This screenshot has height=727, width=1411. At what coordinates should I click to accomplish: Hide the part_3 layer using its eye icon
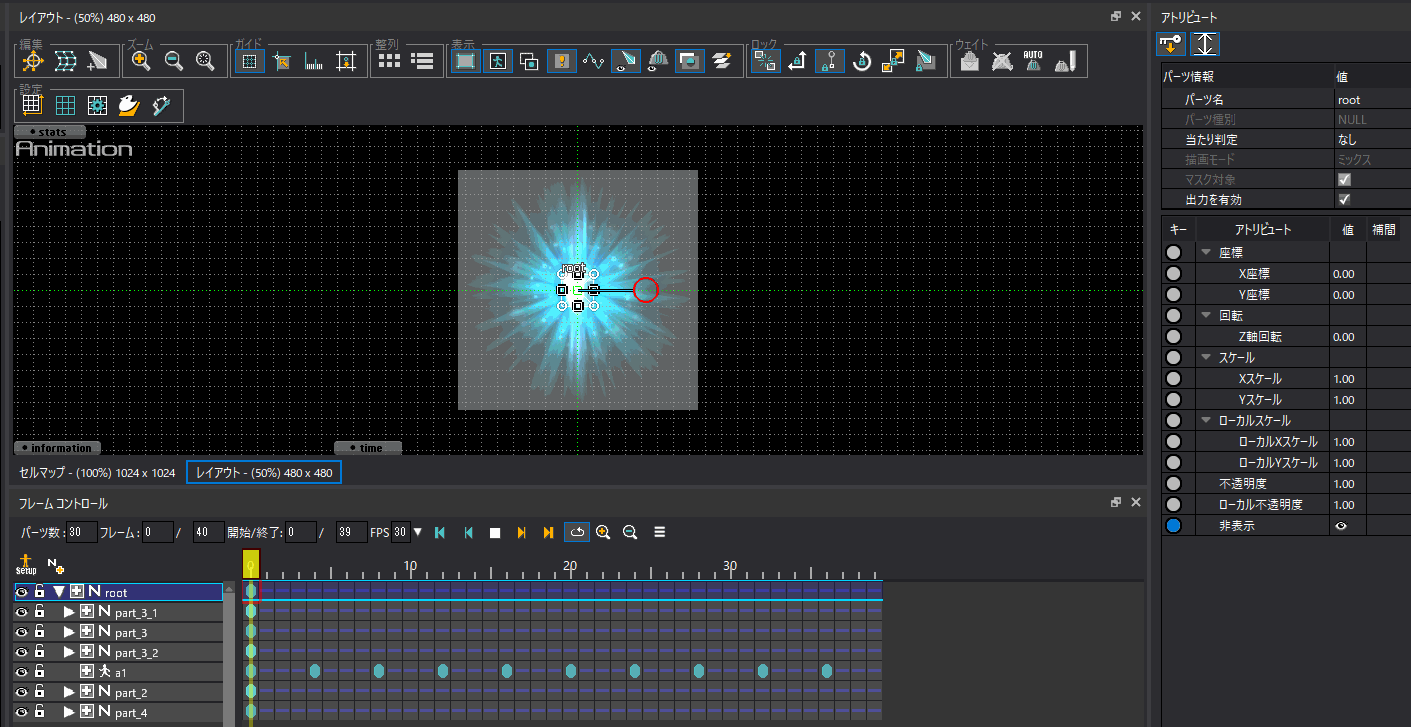coord(21,632)
